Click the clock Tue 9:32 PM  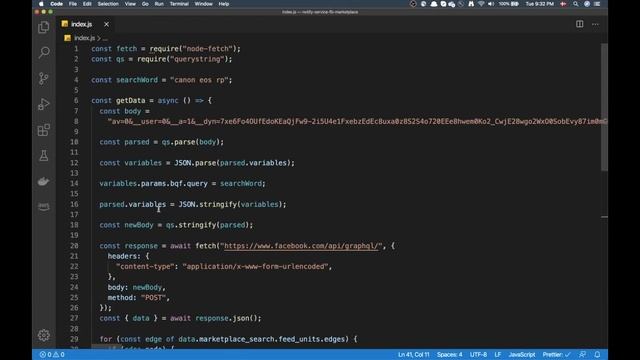540,4
